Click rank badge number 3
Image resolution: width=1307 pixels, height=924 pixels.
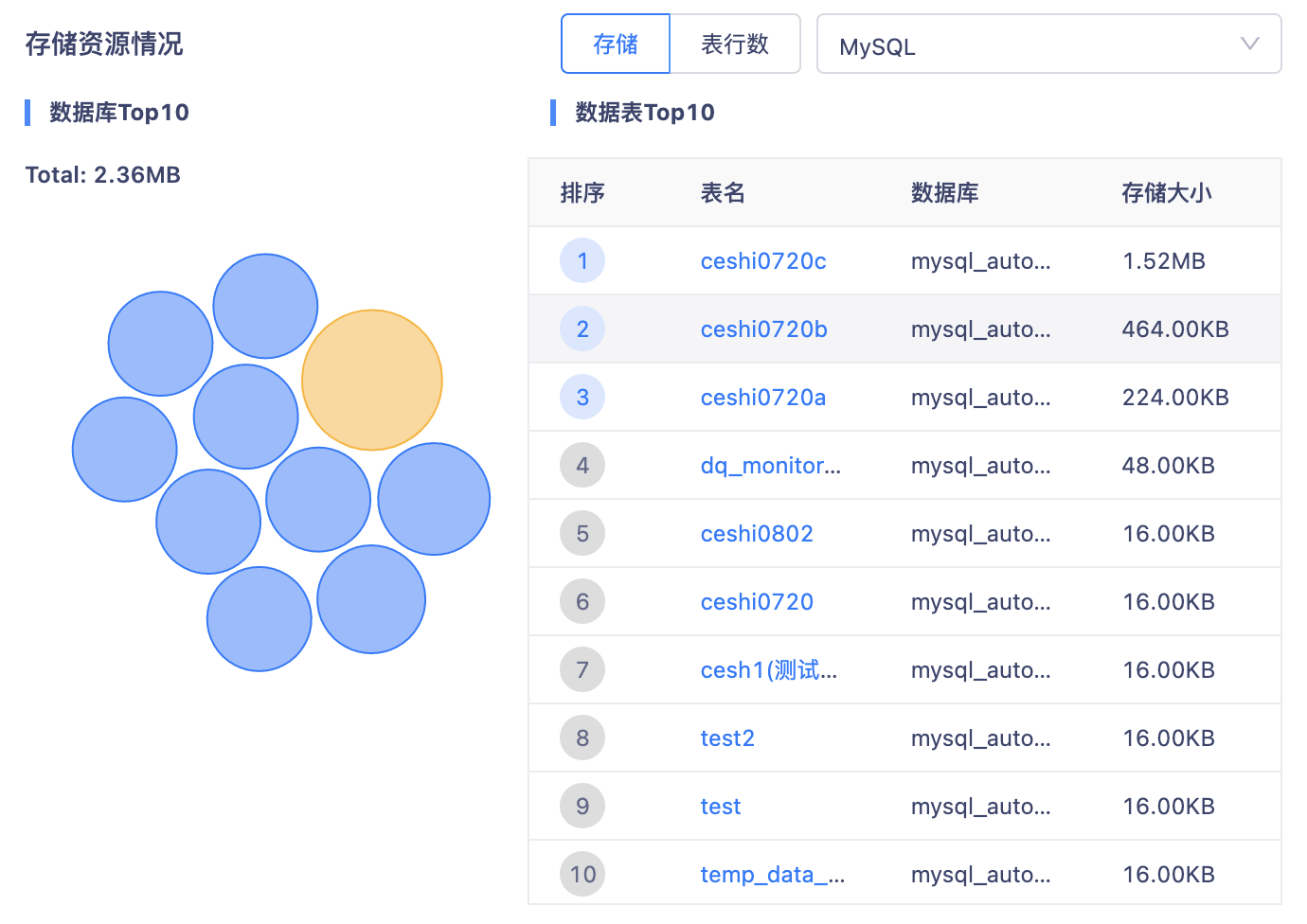(582, 398)
